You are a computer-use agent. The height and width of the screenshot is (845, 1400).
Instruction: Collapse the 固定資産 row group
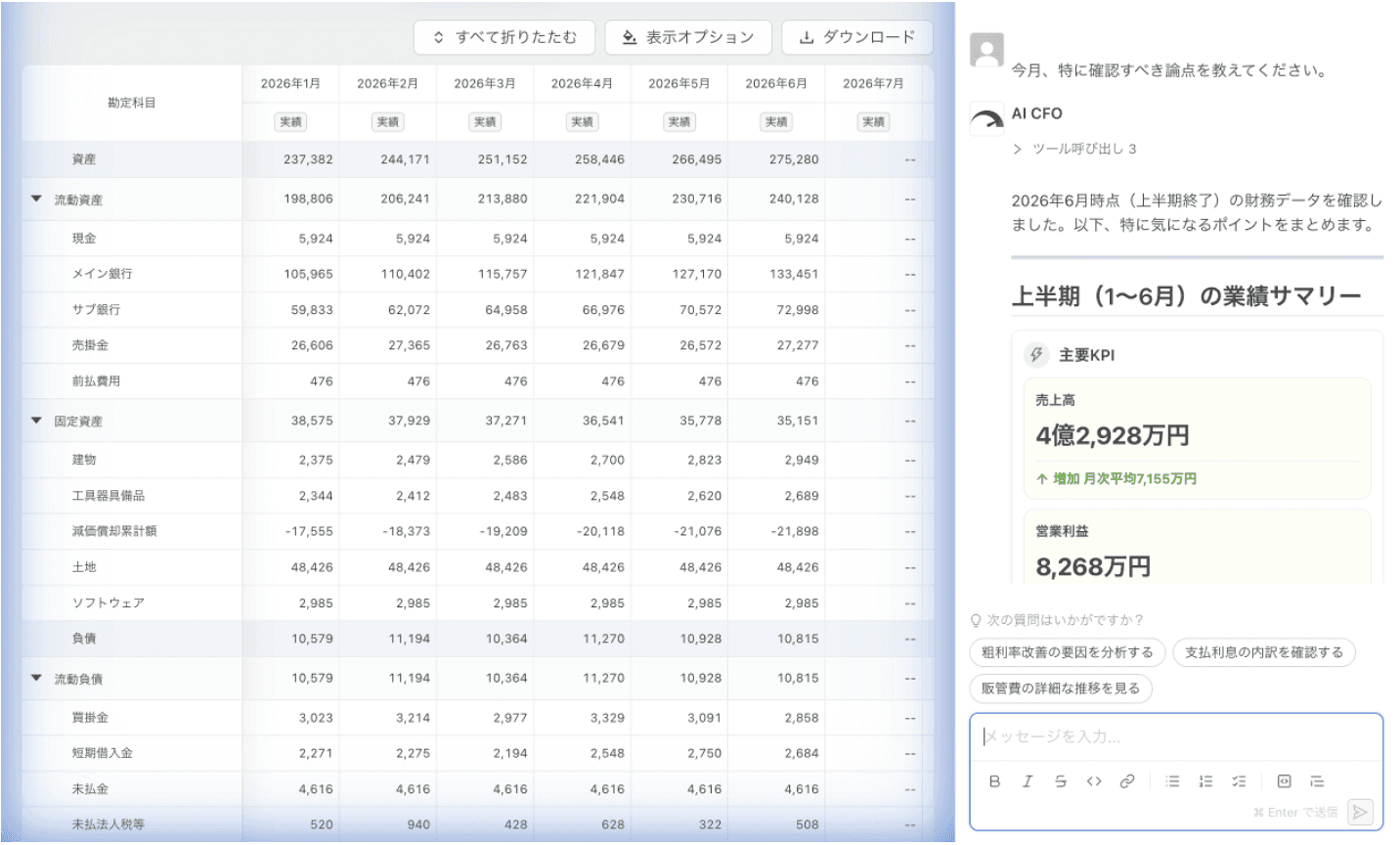pos(36,421)
